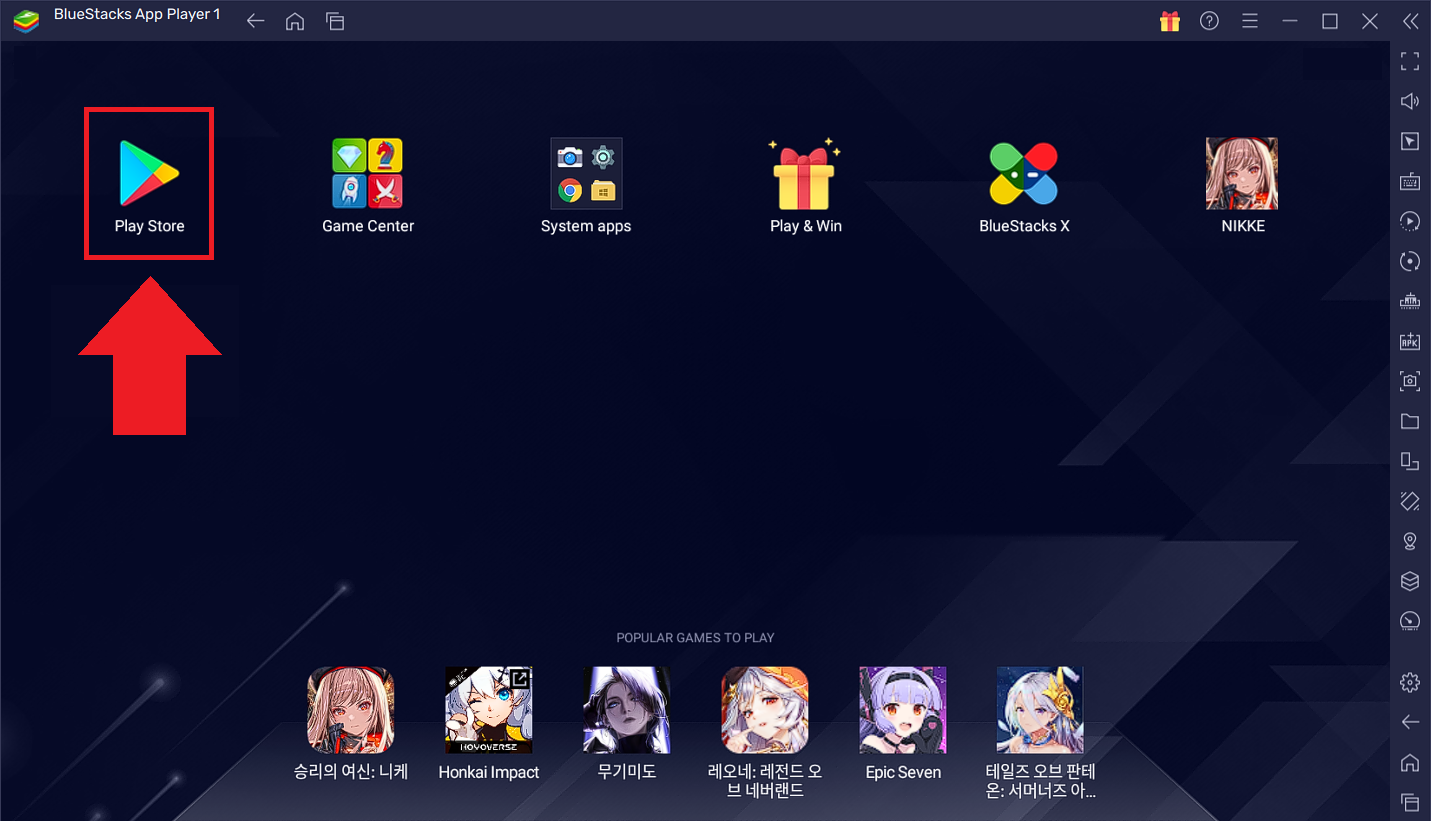1431x821 pixels.
Task: Mute the emulator volume
Action: (x=1409, y=101)
